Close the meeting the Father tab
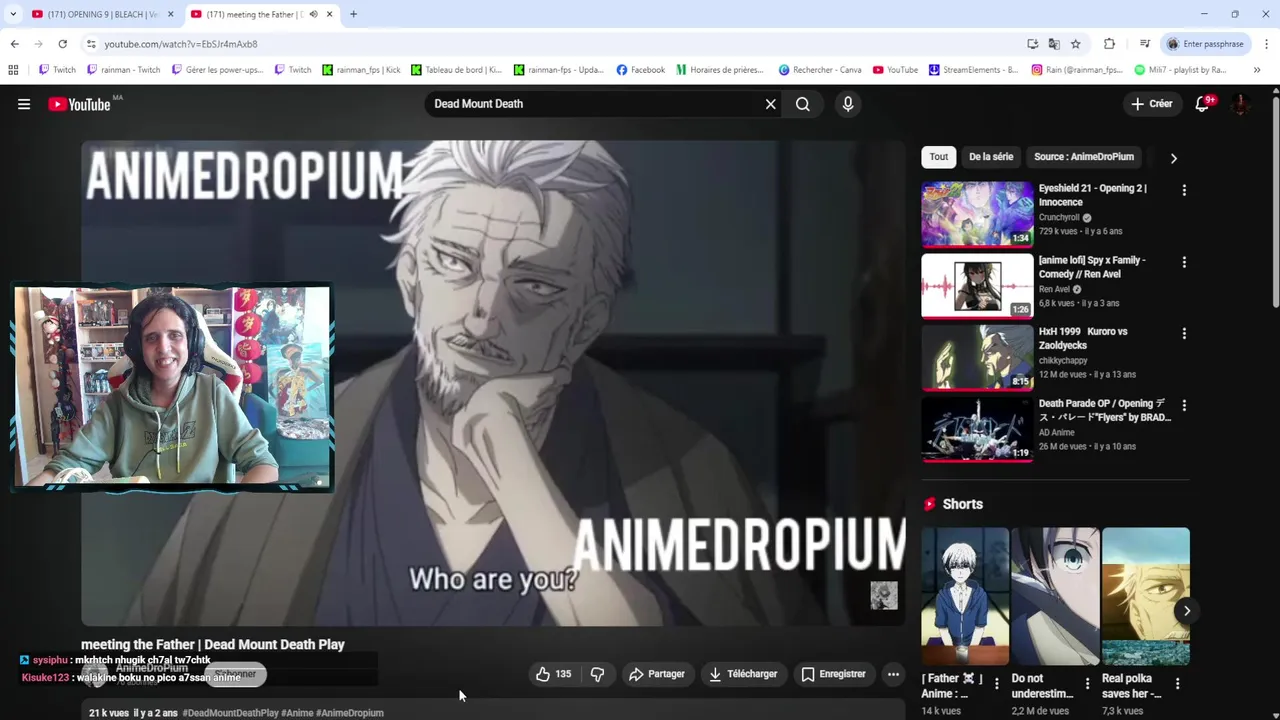 tap(329, 14)
